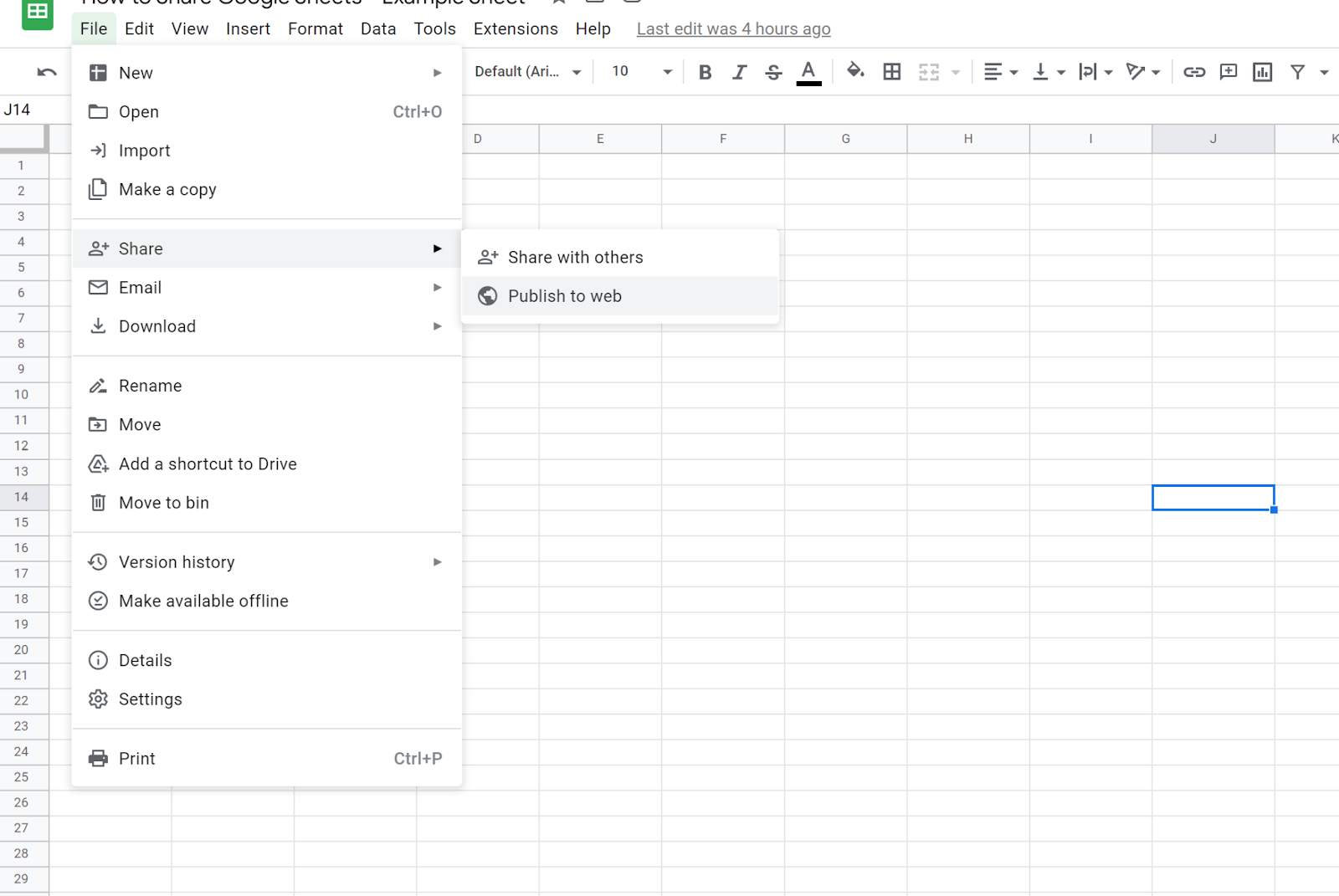Toggle bold formatting
The width and height of the screenshot is (1339, 896).
705,72
